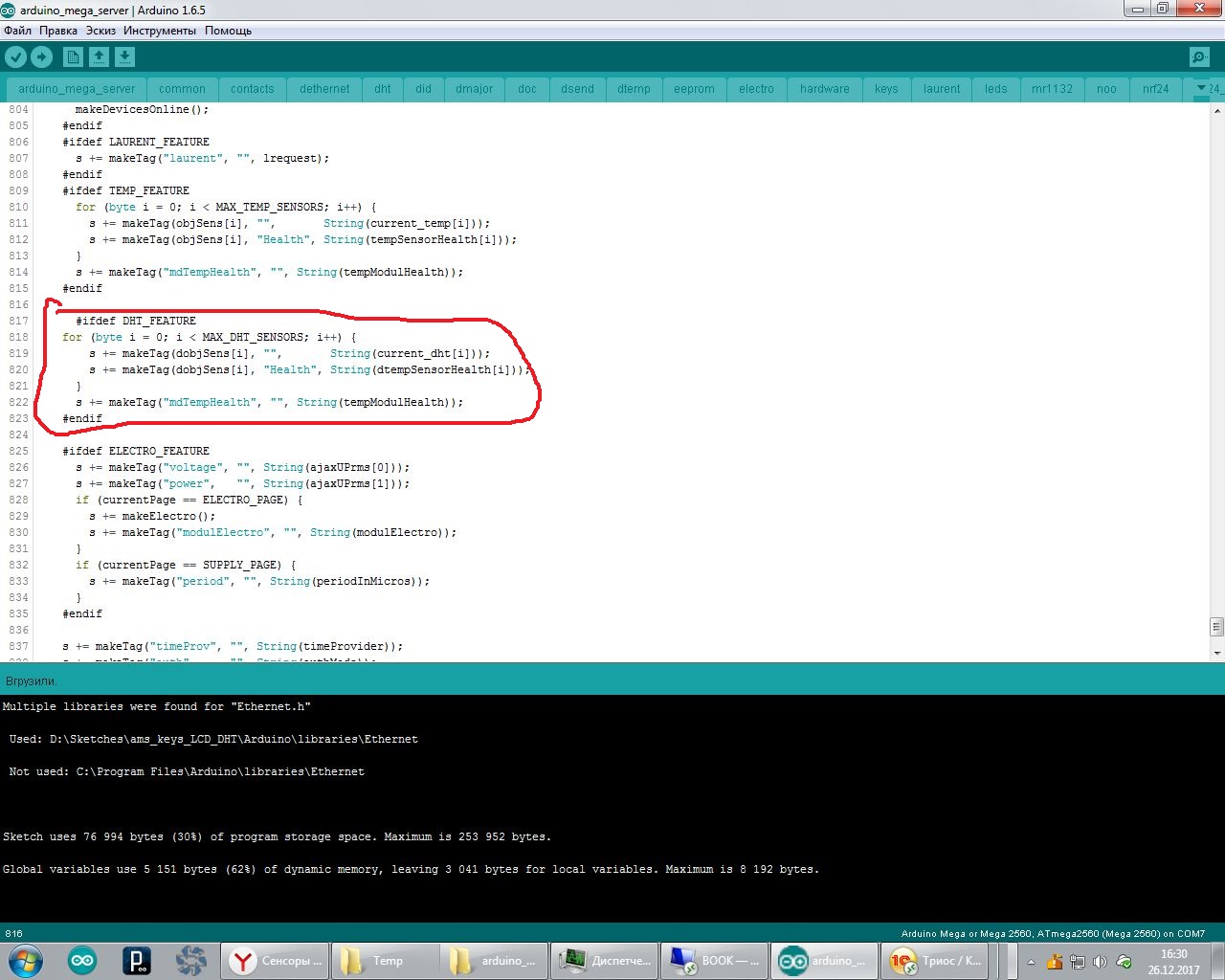Click line number 816 in the gutter

click(18, 305)
